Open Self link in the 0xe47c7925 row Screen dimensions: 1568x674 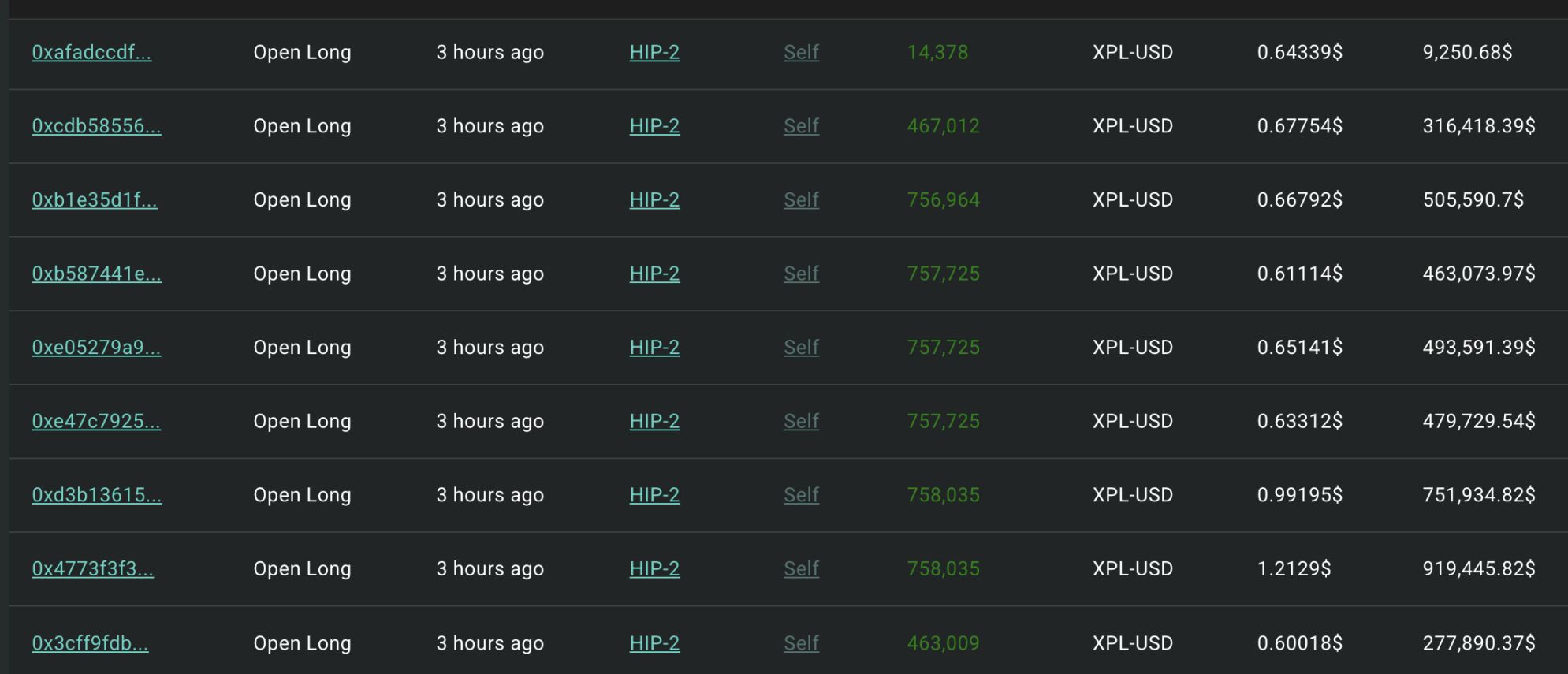pyautogui.click(x=801, y=422)
